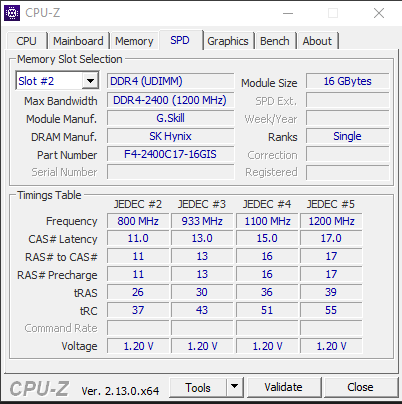The width and height of the screenshot is (402, 404).
Task: Click the JEDEC #4 column header
Action: click(x=267, y=204)
